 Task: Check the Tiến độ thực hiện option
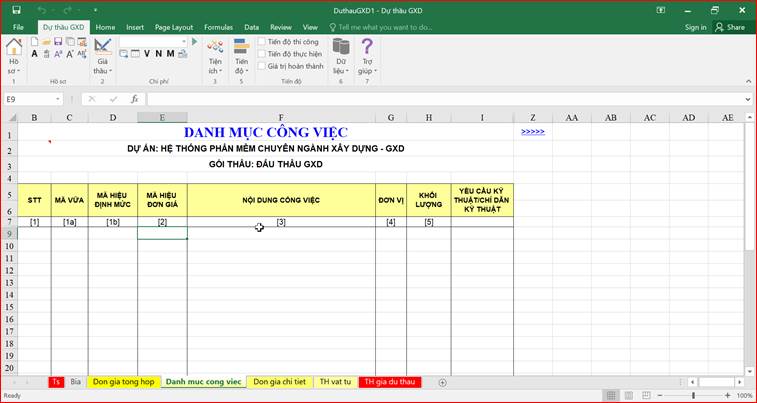click(x=262, y=54)
